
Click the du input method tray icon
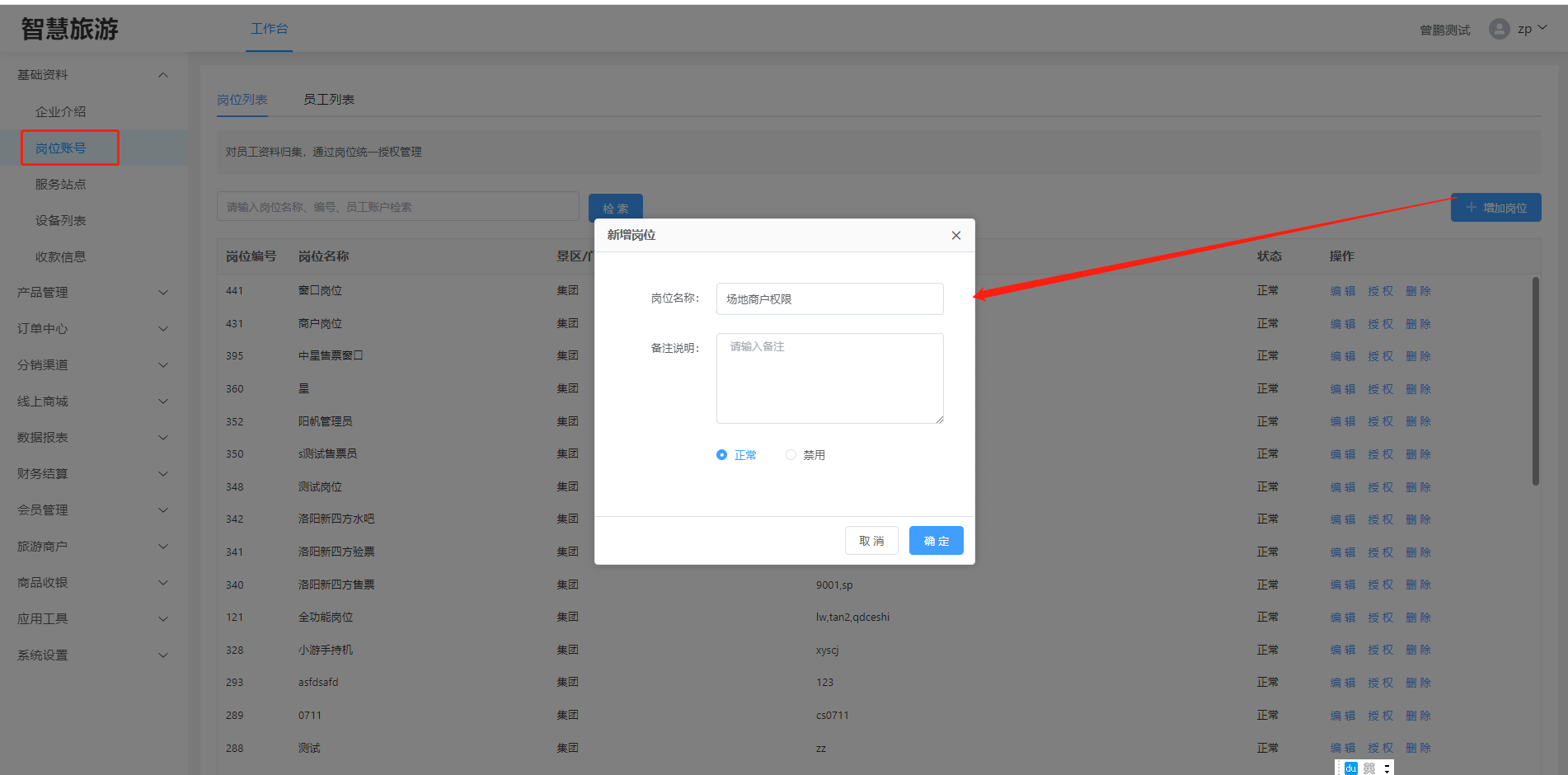(1350, 768)
